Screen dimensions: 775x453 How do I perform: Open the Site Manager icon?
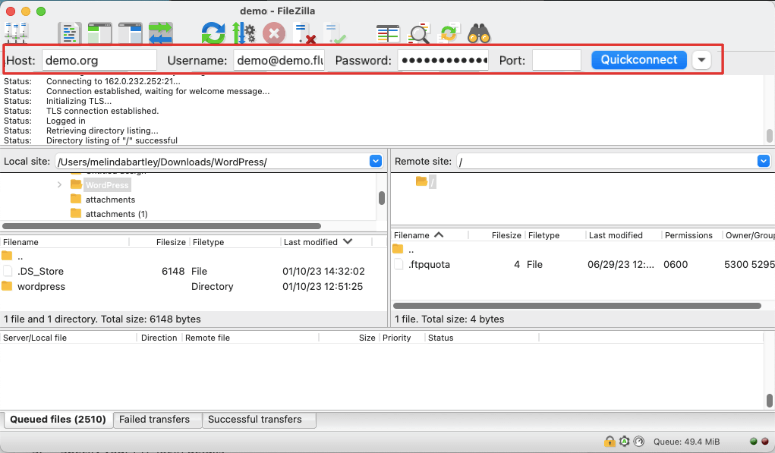[17, 32]
